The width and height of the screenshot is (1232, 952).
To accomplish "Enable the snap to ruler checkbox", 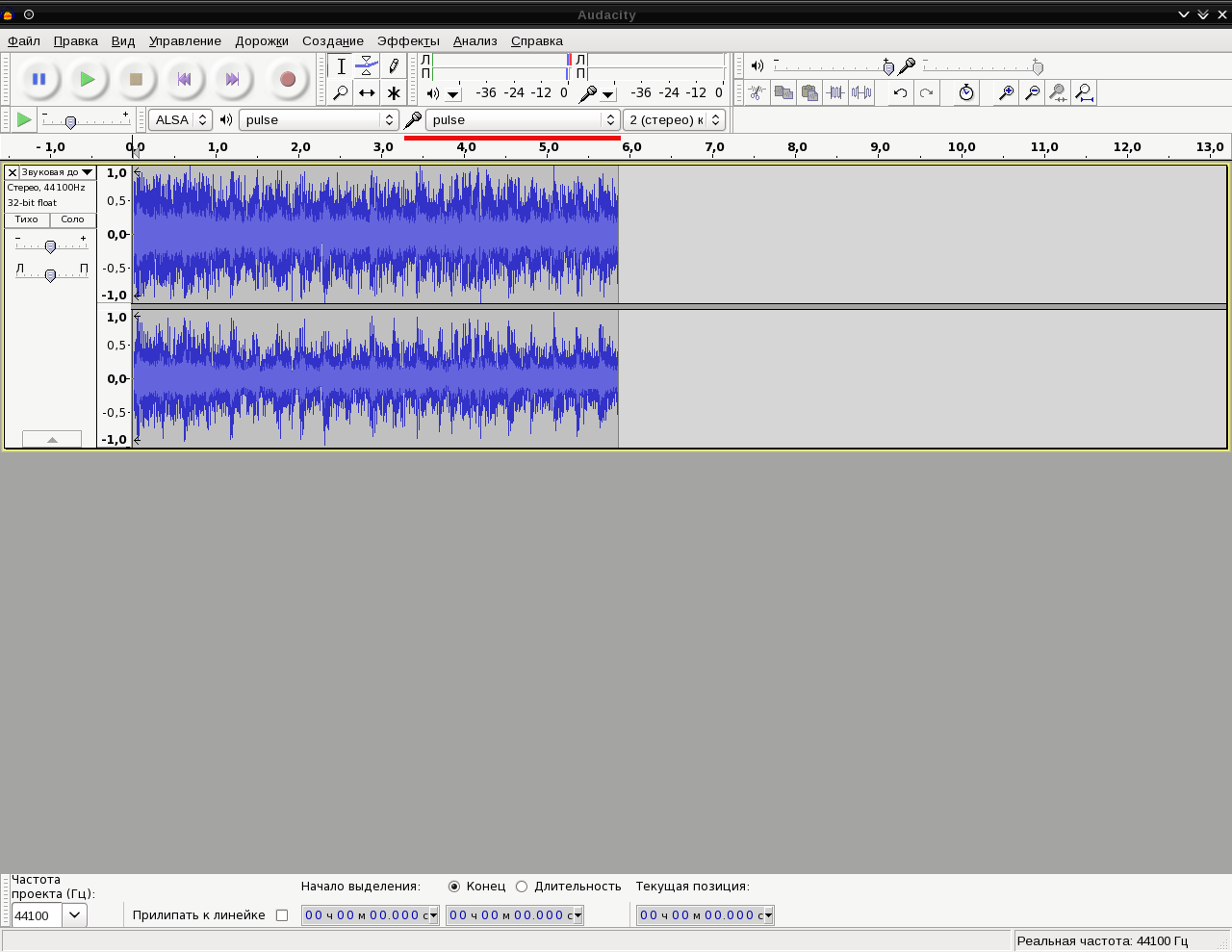I will (x=282, y=915).
